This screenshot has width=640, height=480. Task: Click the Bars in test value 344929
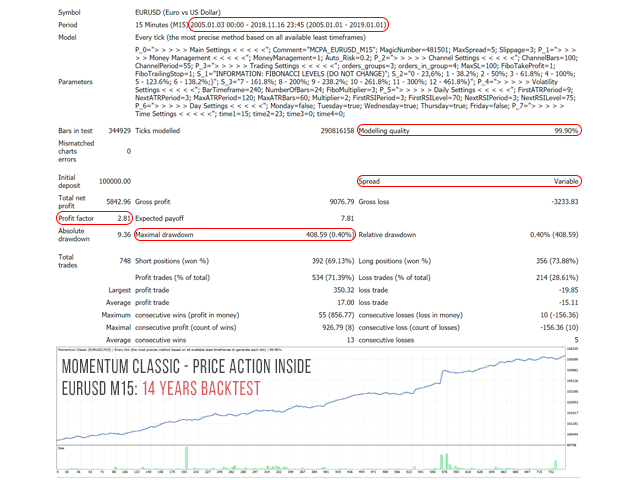tap(120, 131)
